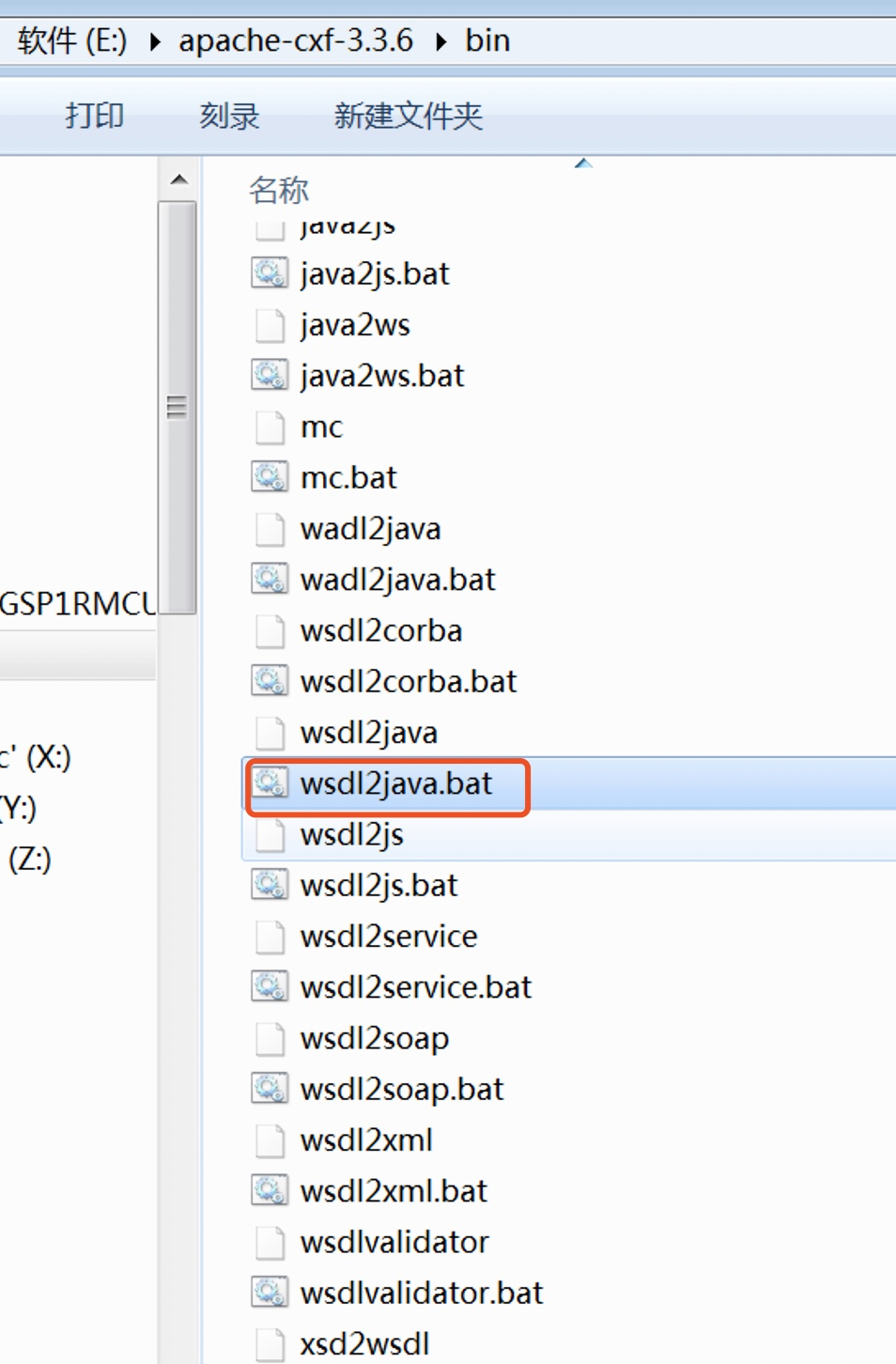Click the java2ws blank file icon
Screen dimensions: 896x1364
(x=270, y=325)
